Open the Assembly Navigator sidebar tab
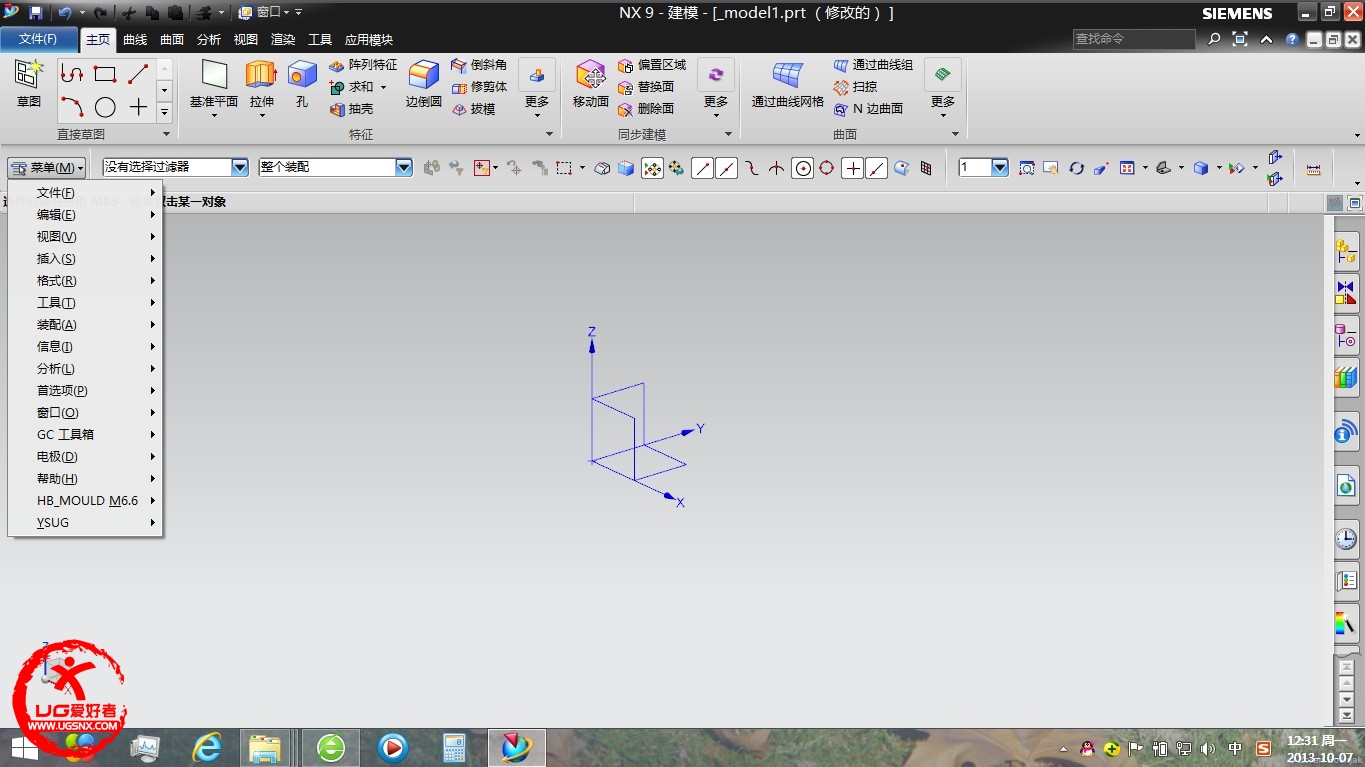The image size is (1365, 767). [x=1346, y=251]
